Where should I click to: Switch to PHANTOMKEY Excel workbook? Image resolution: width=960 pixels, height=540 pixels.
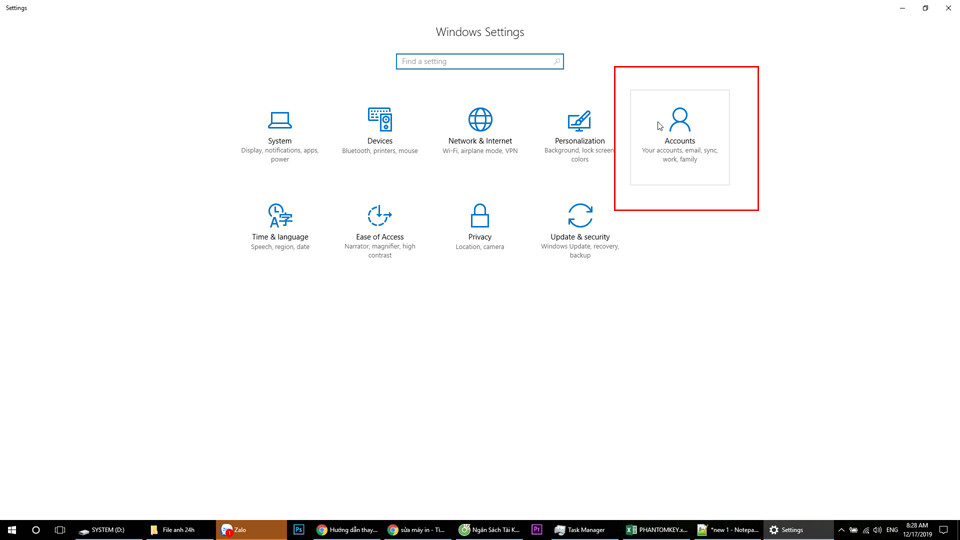656,530
